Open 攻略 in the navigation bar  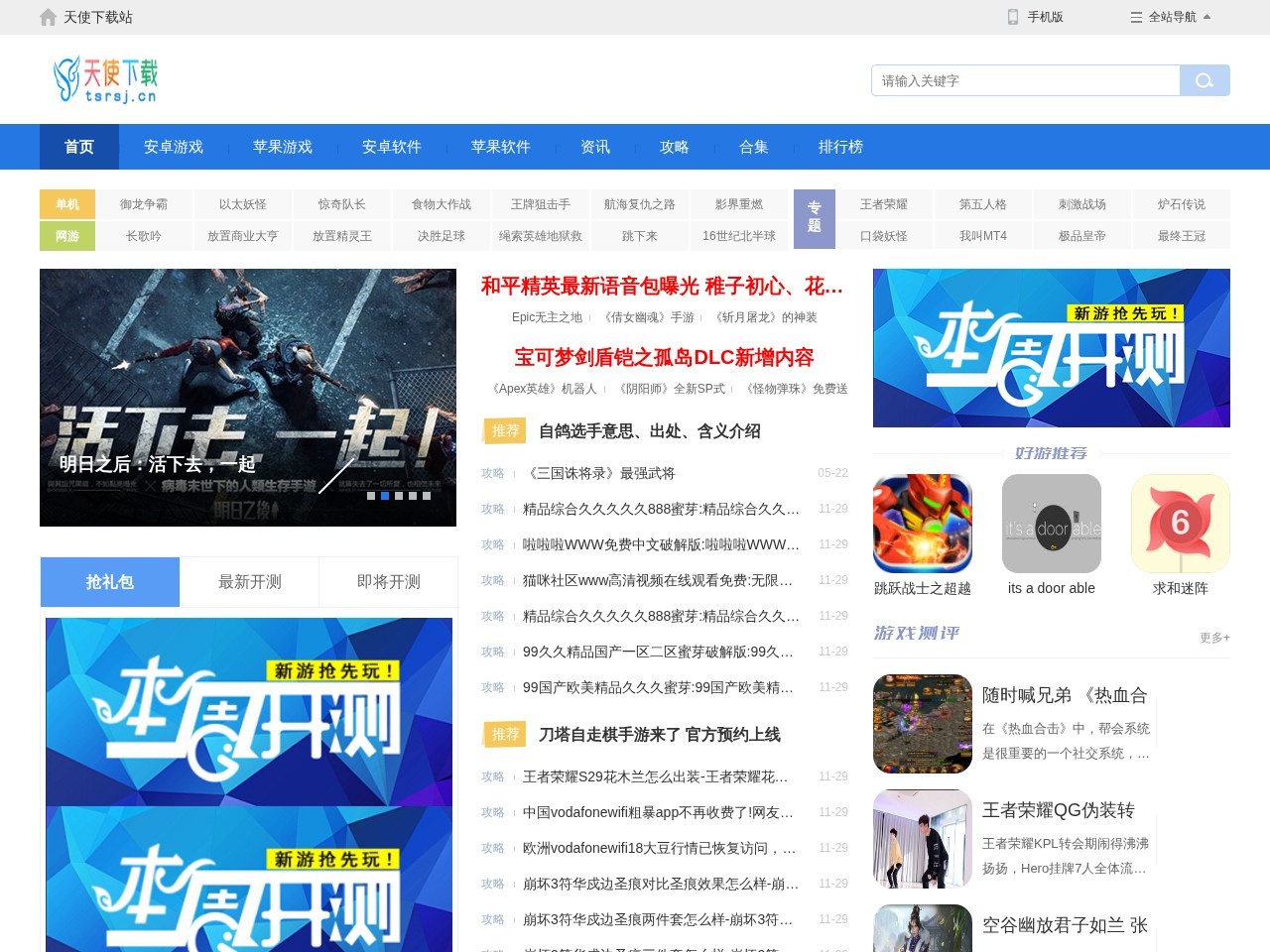pyautogui.click(x=675, y=147)
